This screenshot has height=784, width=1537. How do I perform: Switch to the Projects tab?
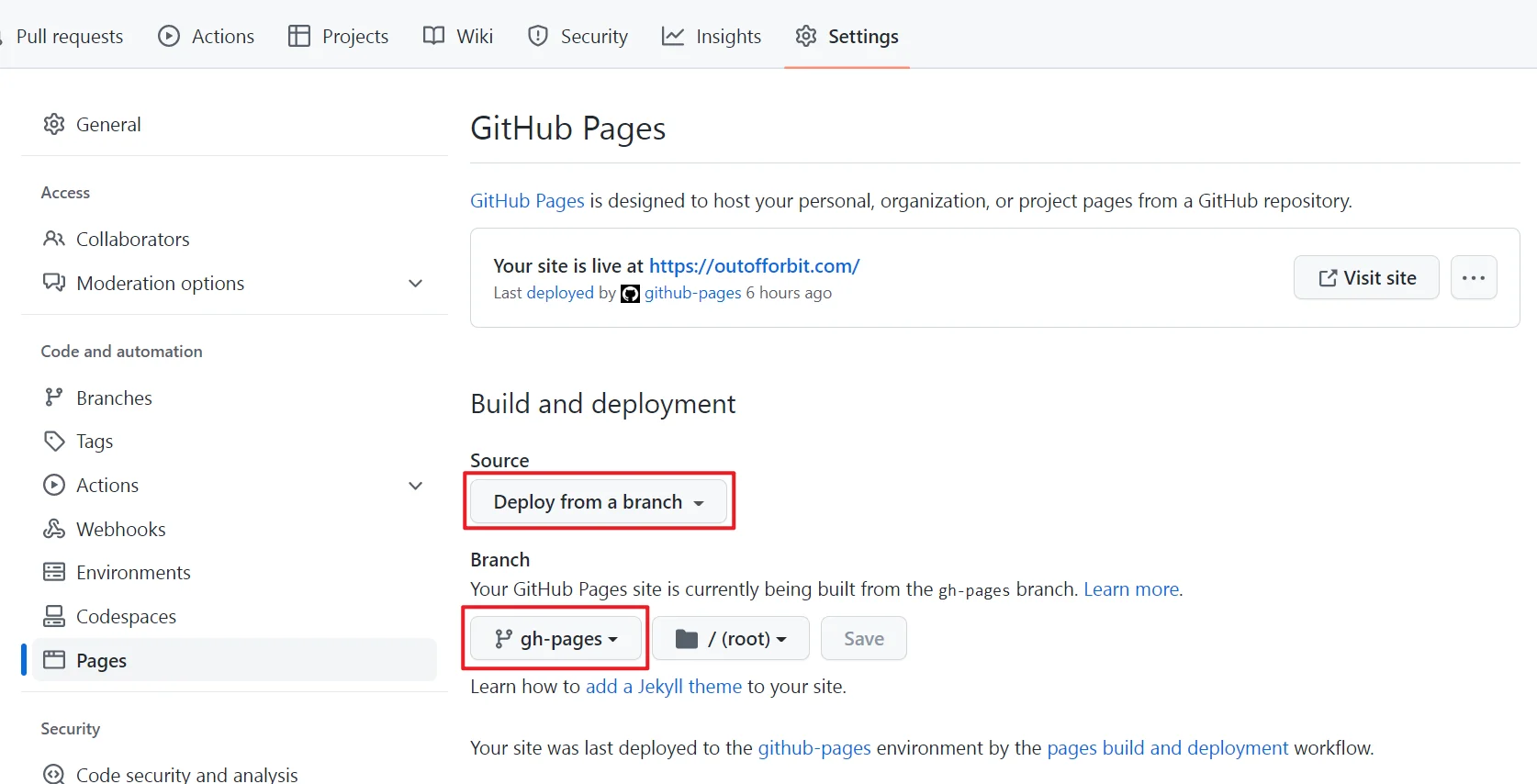(338, 36)
